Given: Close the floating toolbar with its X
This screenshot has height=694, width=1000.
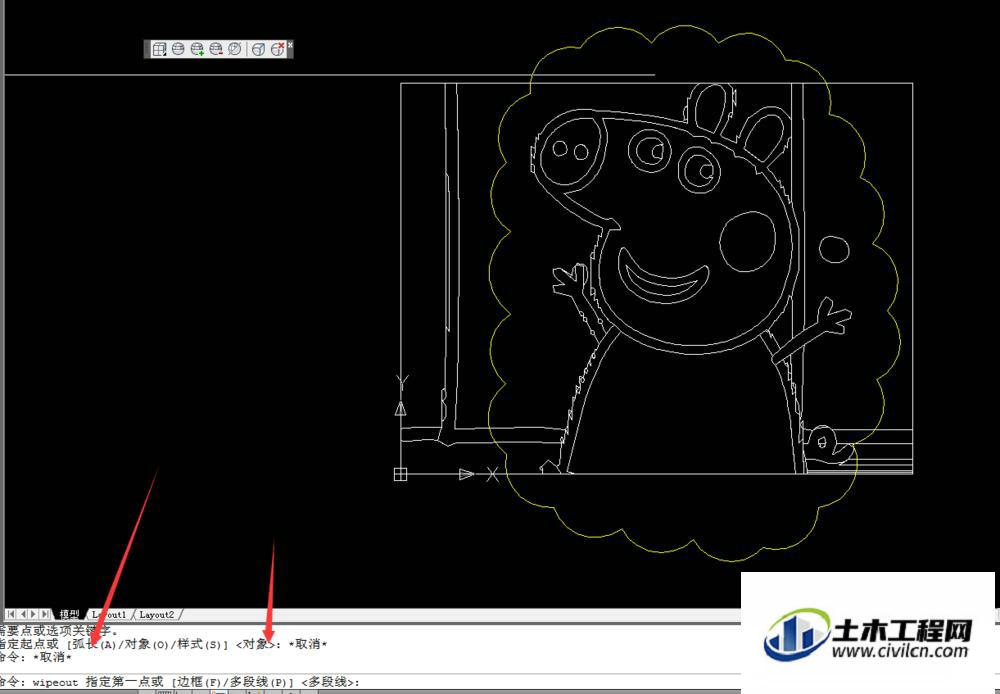Looking at the screenshot, I should point(290,45).
